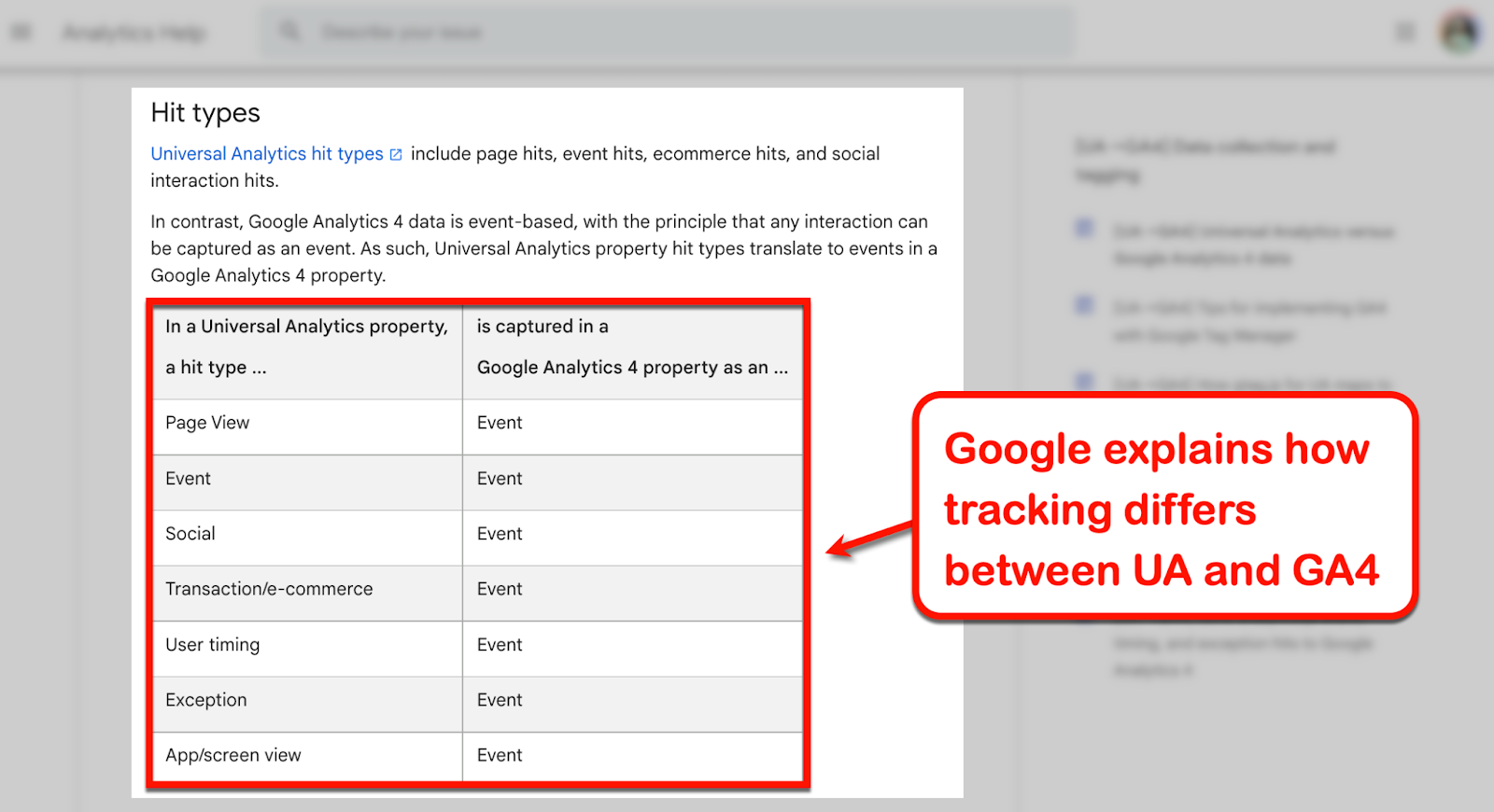Open sidebar article "Universal Analytics versus Google Analytics 4 data"

coord(1254,245)
